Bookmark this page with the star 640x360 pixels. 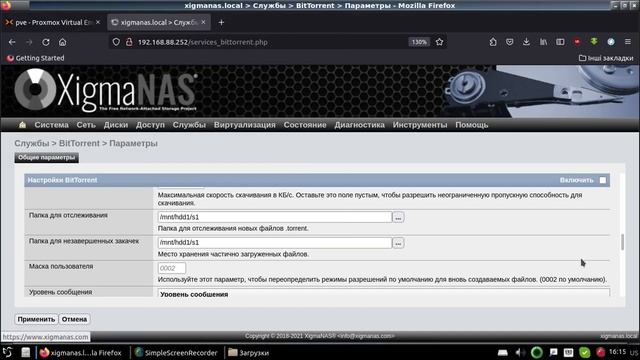click(439, 42)
